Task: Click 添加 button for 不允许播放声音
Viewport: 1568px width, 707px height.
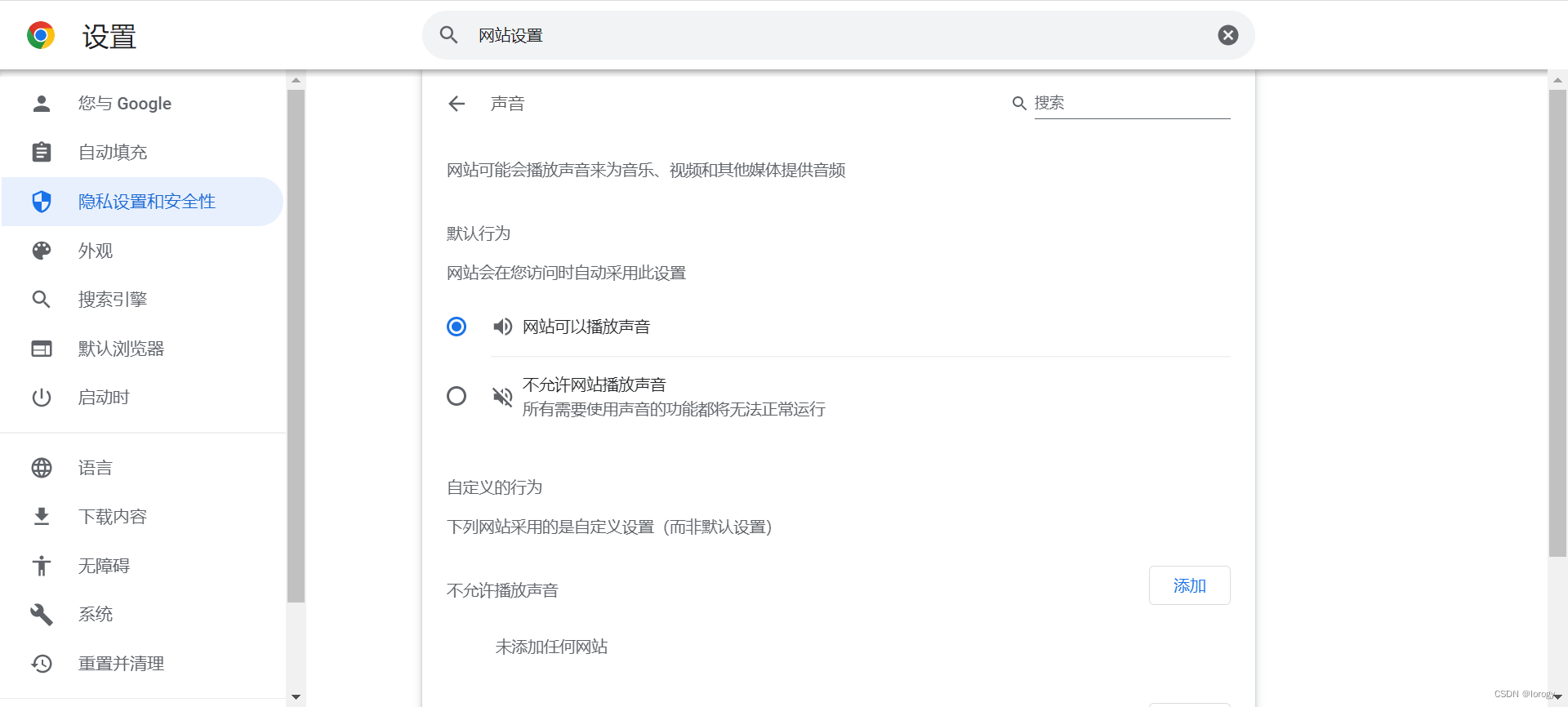Action: [x=1189, y=585]
